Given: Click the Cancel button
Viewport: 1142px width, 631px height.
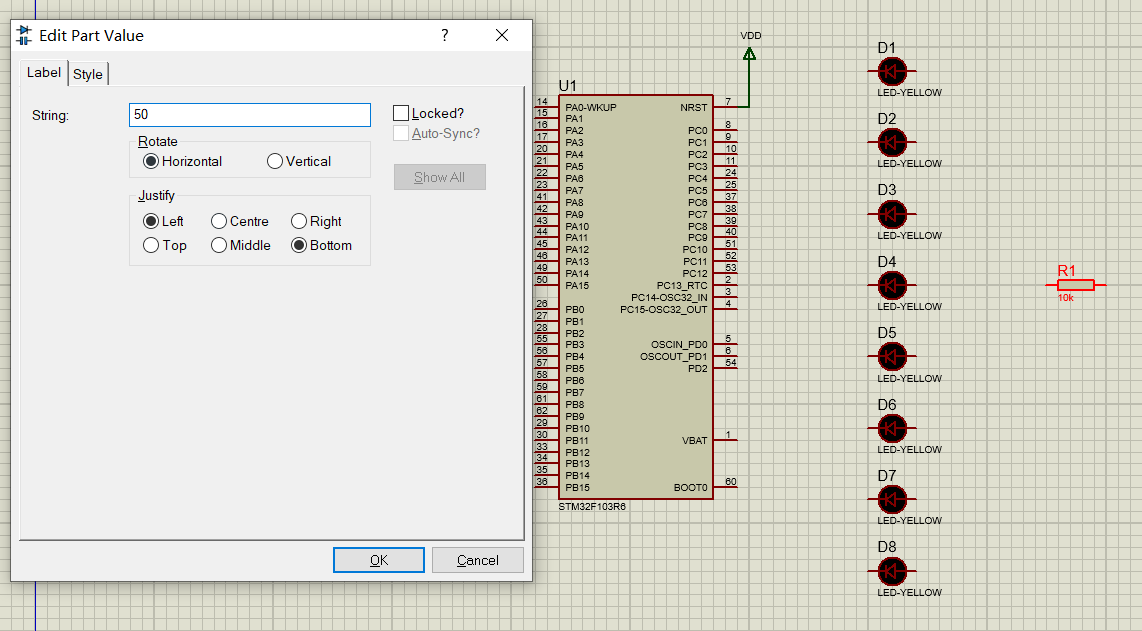Looking at the screenshot, I should [x=478, y=560].
